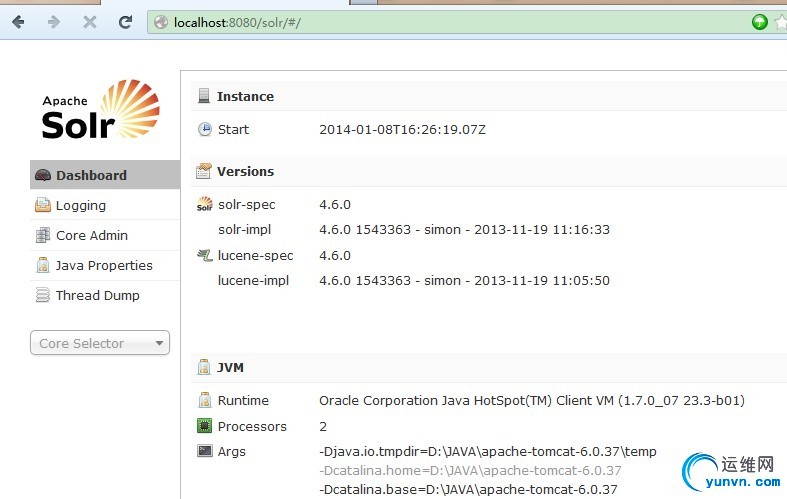Viewport: 787px width, 499px height.
Task: Click the Runtime jar icon
Action: pyautogui.click(x=205, y=400)
